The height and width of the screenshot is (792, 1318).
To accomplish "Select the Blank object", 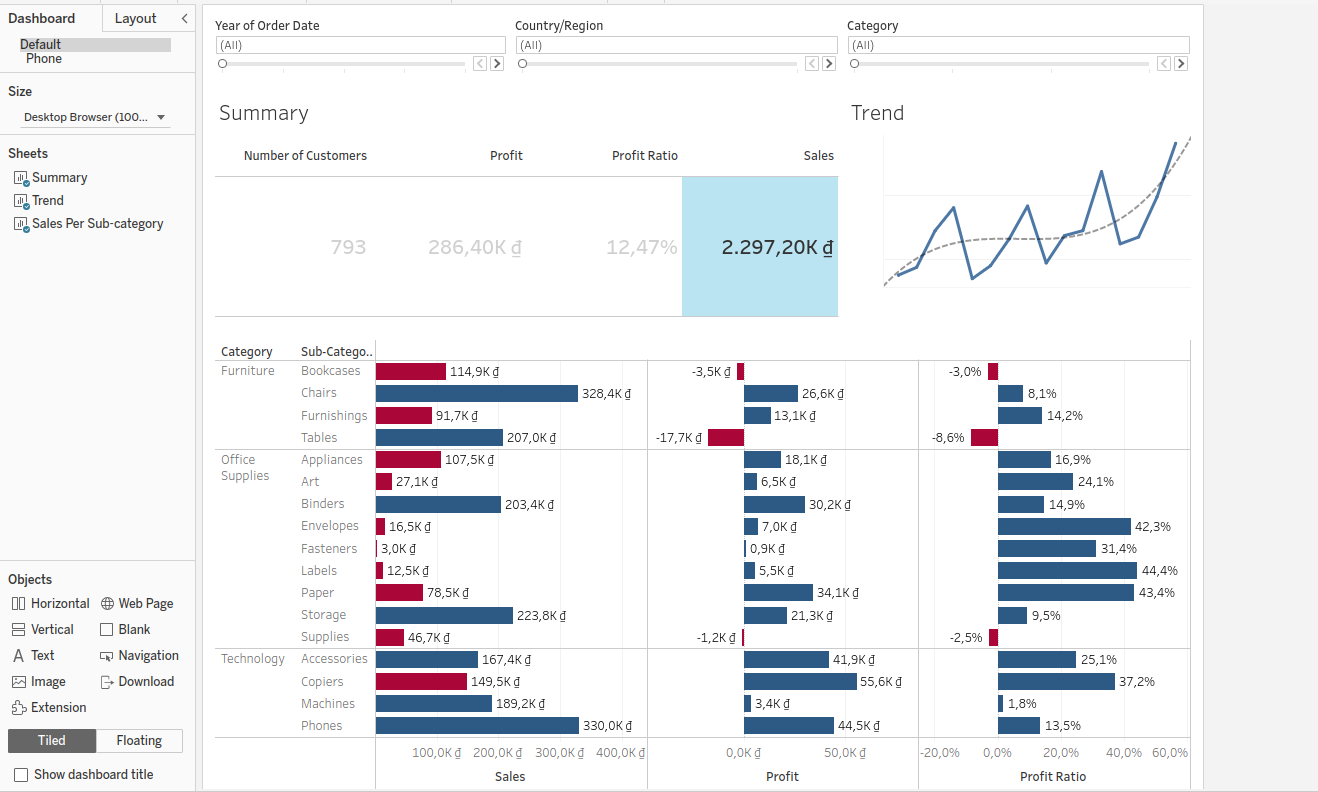I will 125,629.
